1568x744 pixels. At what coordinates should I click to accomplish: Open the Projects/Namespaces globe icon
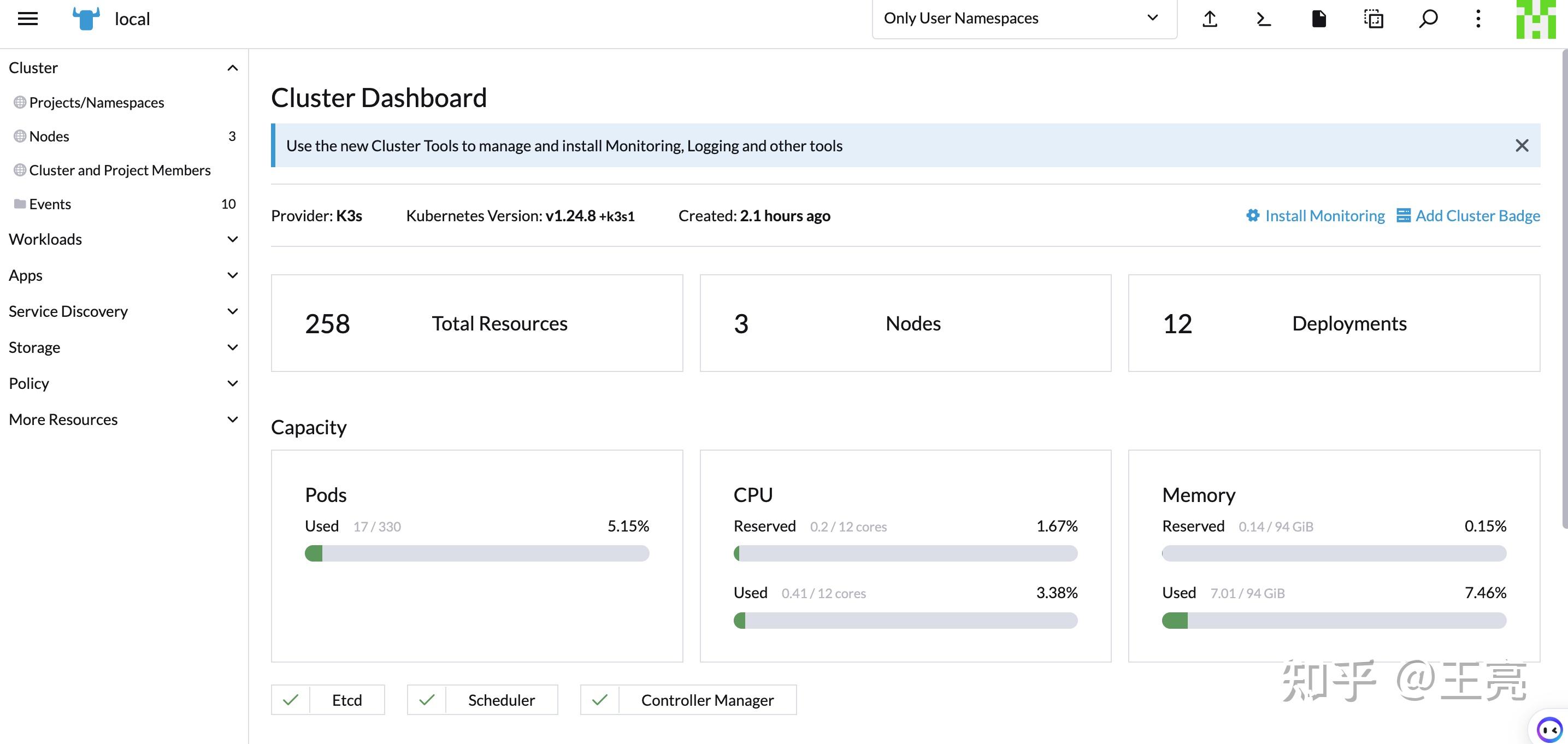[x=19, y=102]
